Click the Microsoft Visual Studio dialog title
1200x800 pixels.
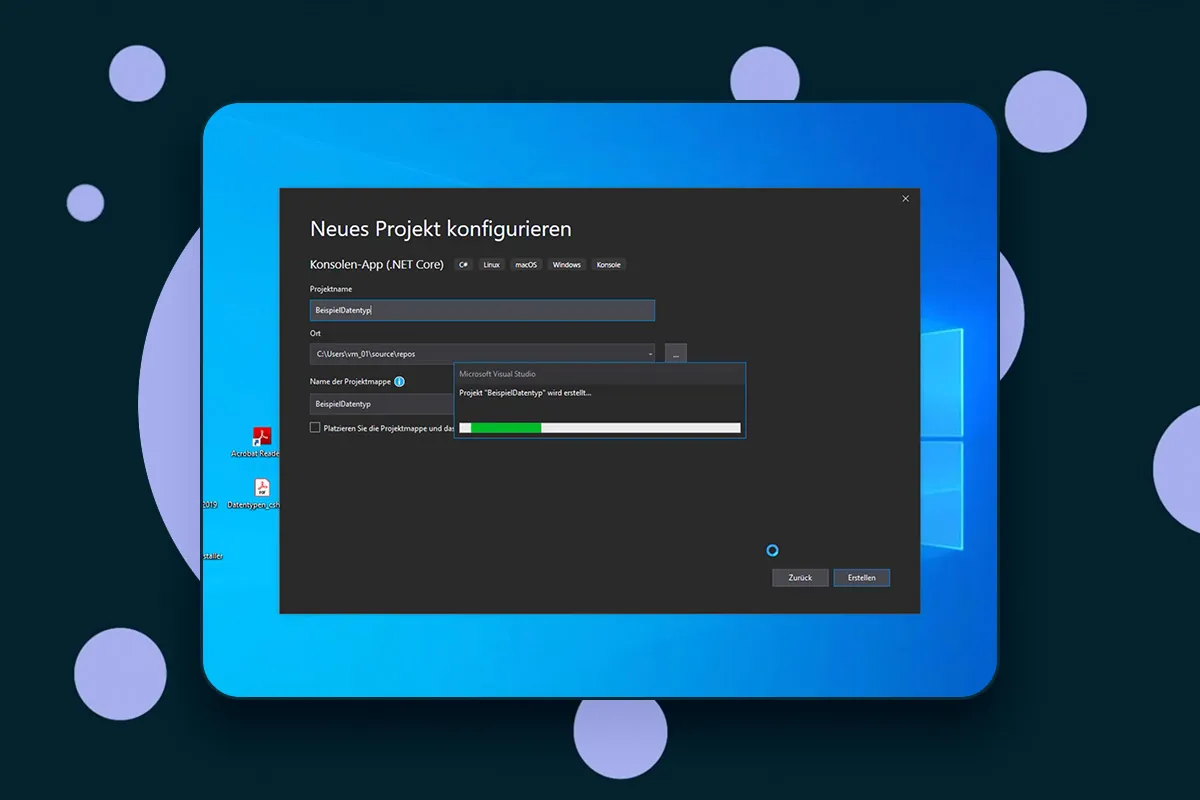pos(497,374)
